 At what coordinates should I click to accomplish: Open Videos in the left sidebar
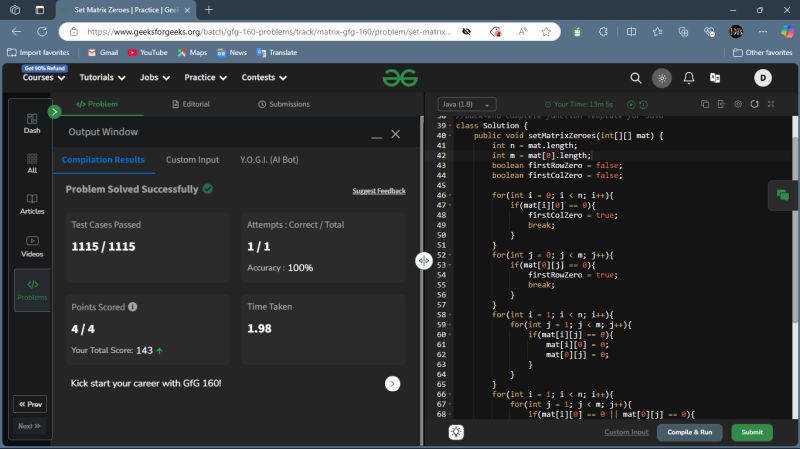click(x=32, y=246)
